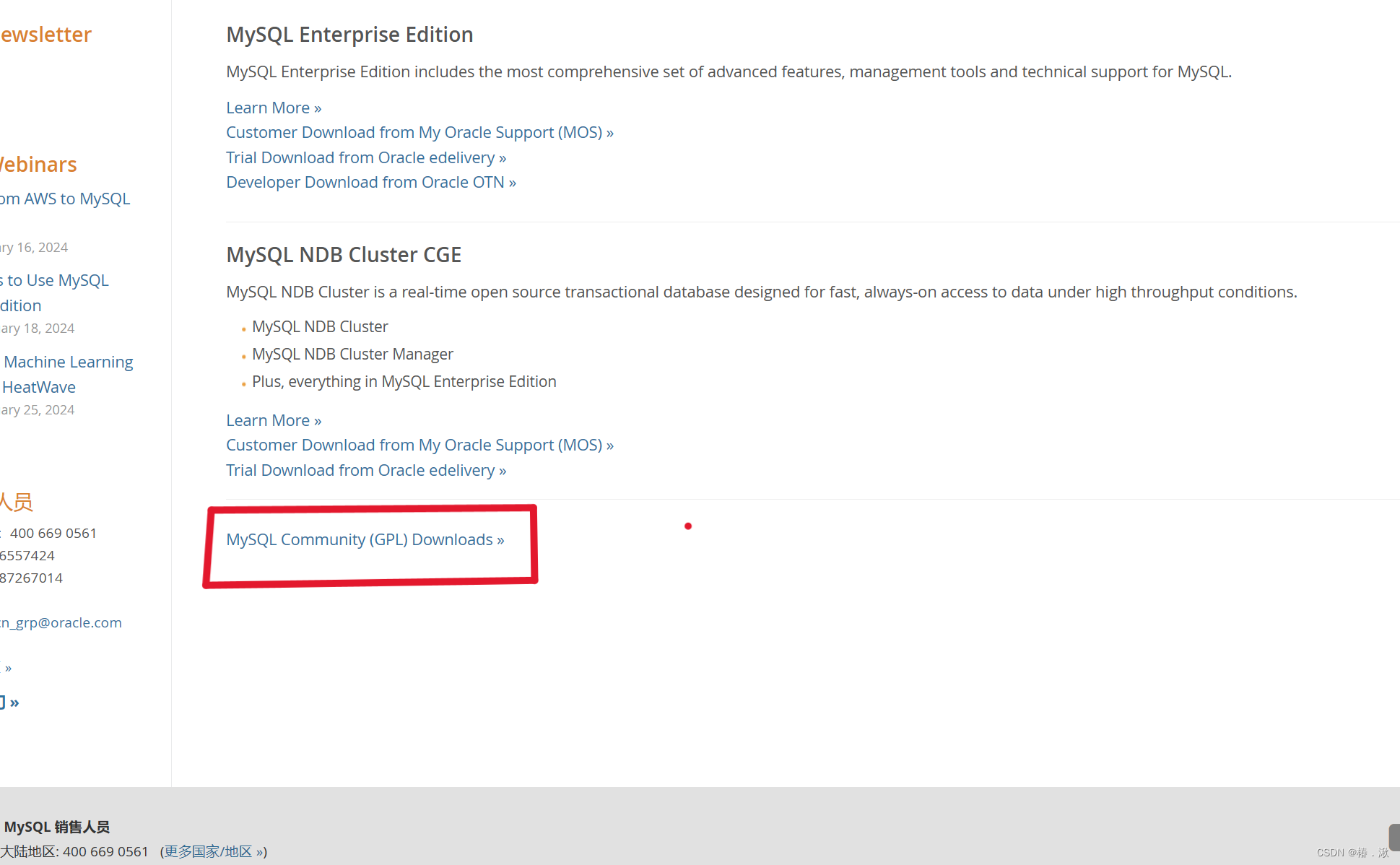Open NDB Cluster Trial Download from Oracle edelivery

point(365,469)
